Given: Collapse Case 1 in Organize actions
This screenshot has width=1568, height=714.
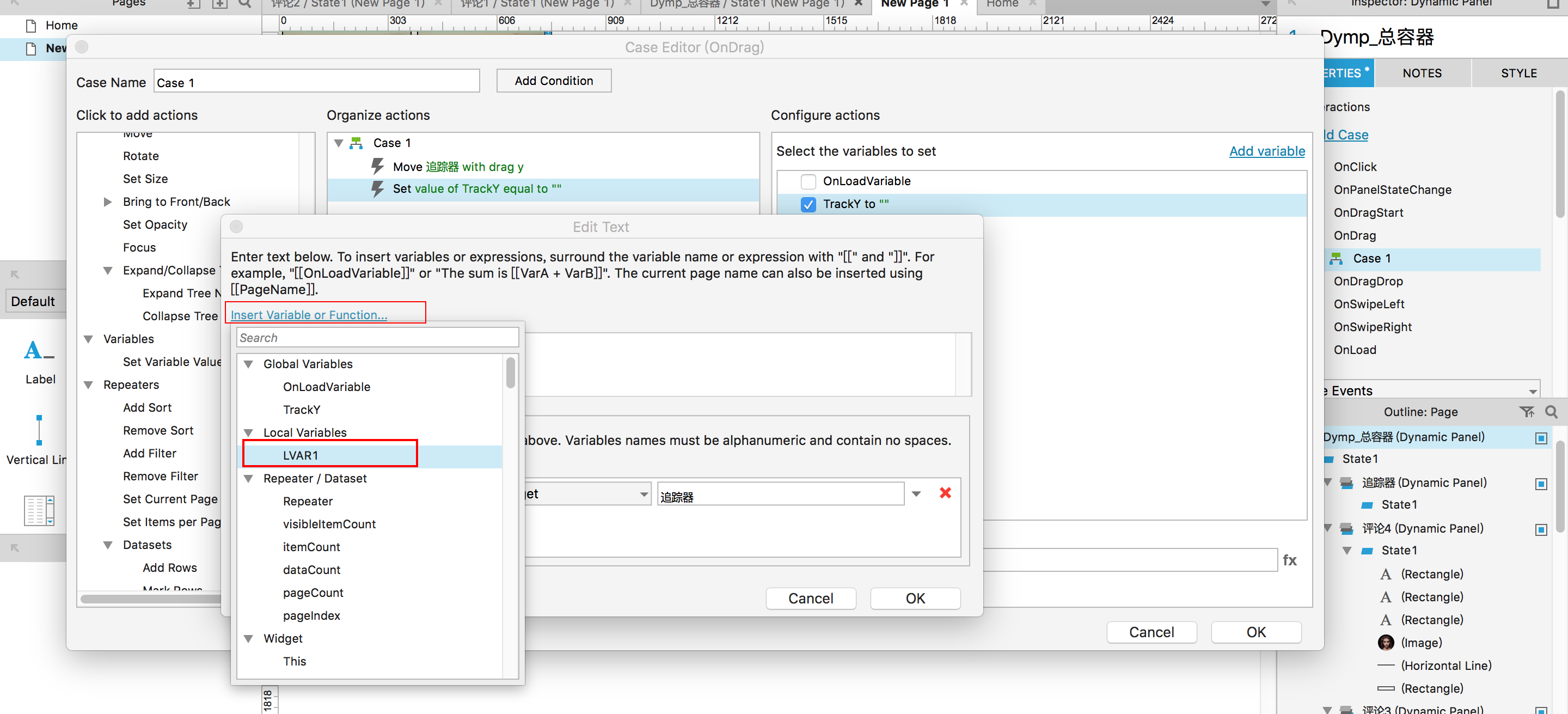Looking at the screenshot, I should click(339, 143).
